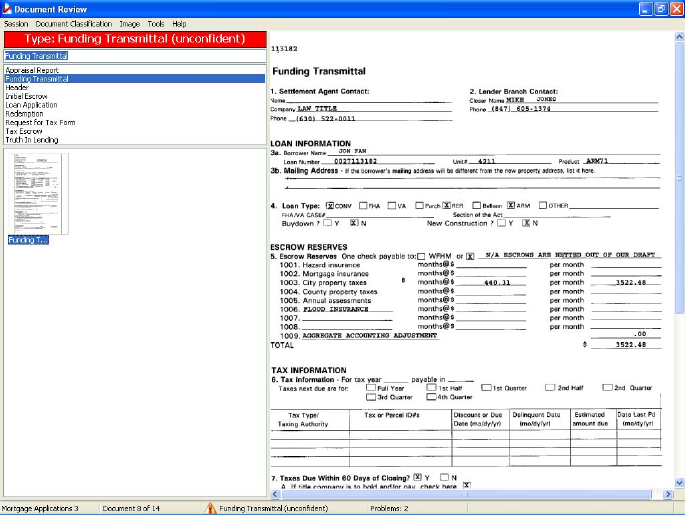Click the red Type: Funding Transmittal banner
The height and width of the screenshot is (515, 685).
(133, 39)
